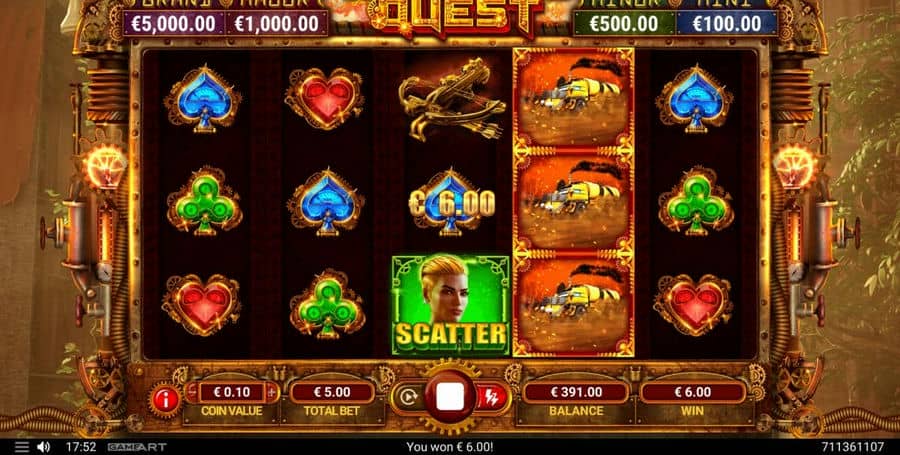
Task: Click the GameArt logo in status bar
Action: [129, 447]
